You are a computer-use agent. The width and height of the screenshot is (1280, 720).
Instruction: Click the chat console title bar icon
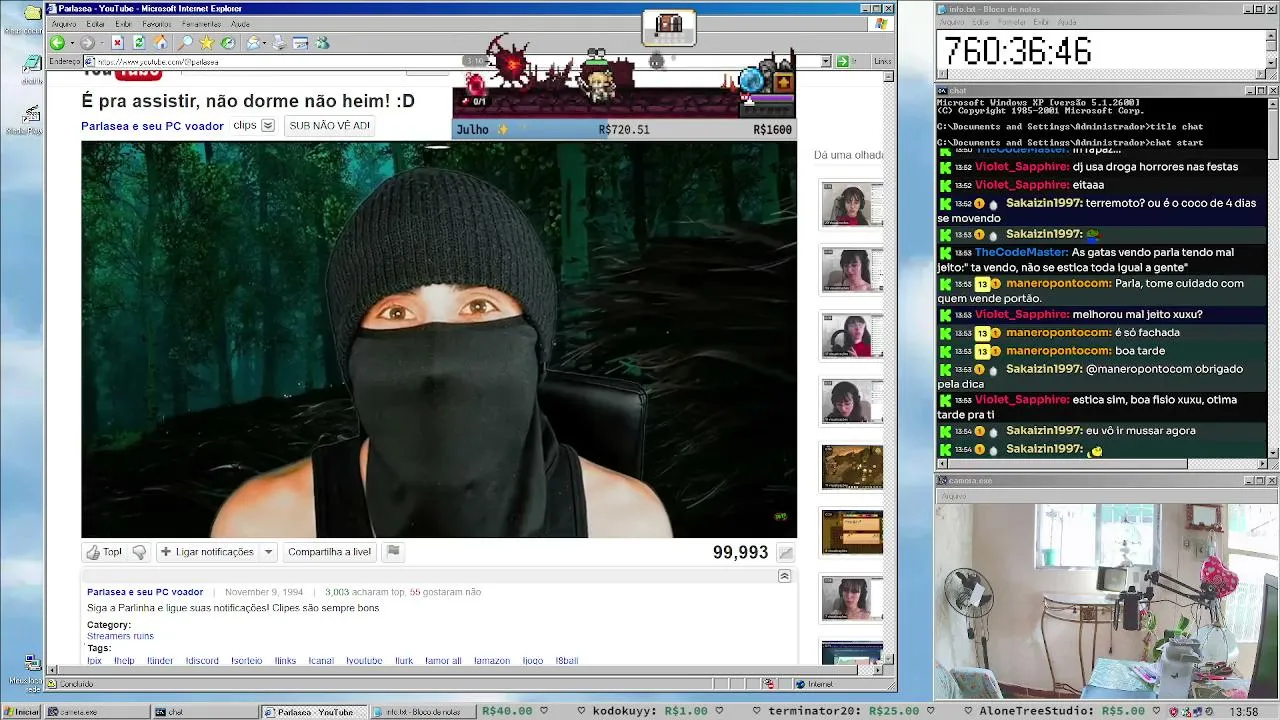point(942,90)
